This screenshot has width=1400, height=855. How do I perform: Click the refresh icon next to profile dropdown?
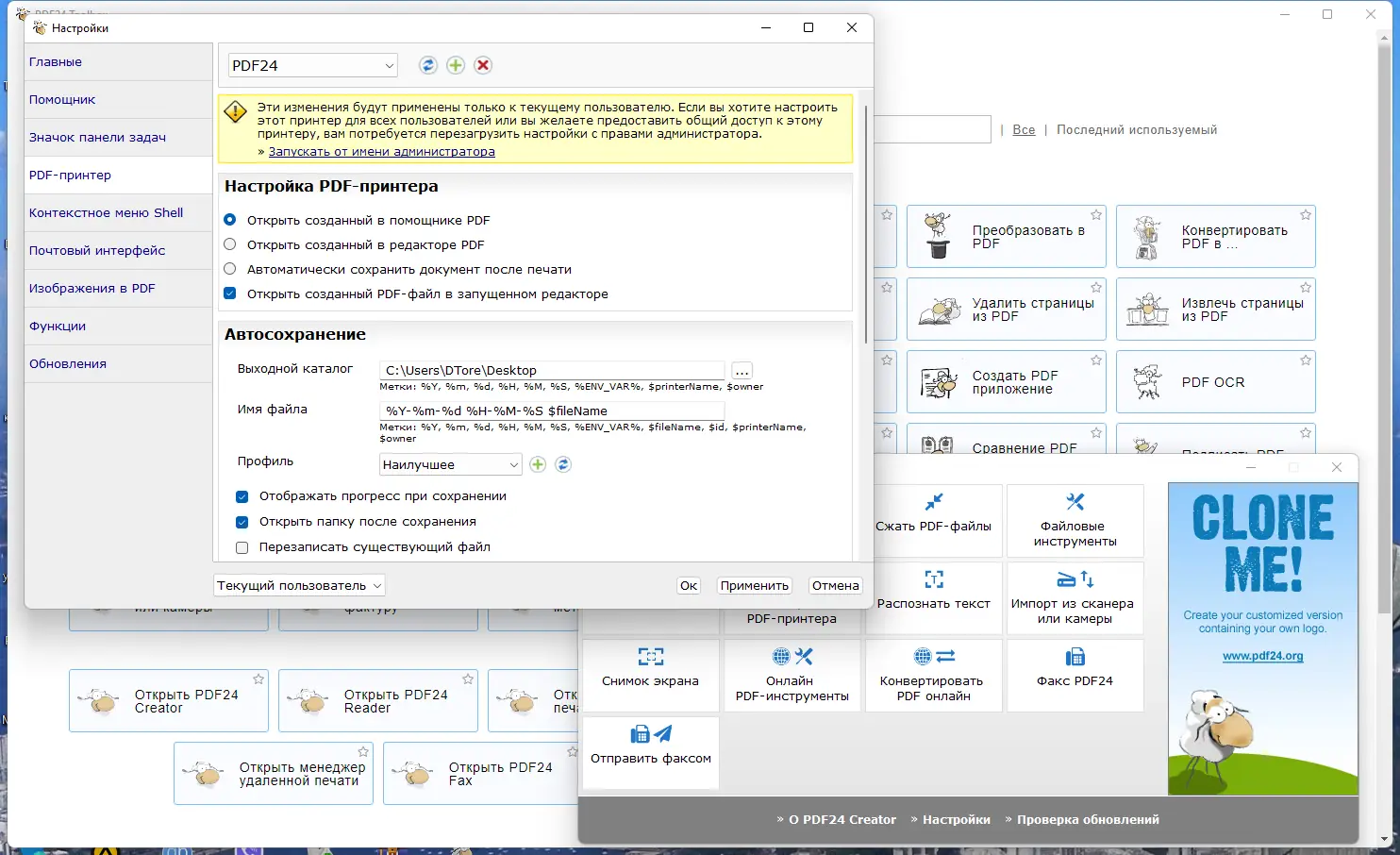pos(563,464)
